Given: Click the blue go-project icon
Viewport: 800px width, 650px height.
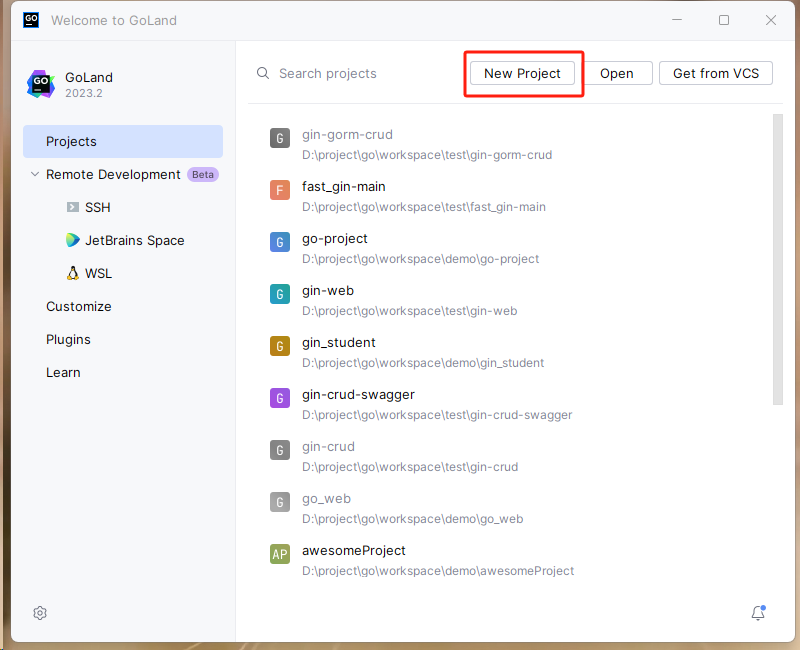Looking at the screenshot, I should (280, 242).
